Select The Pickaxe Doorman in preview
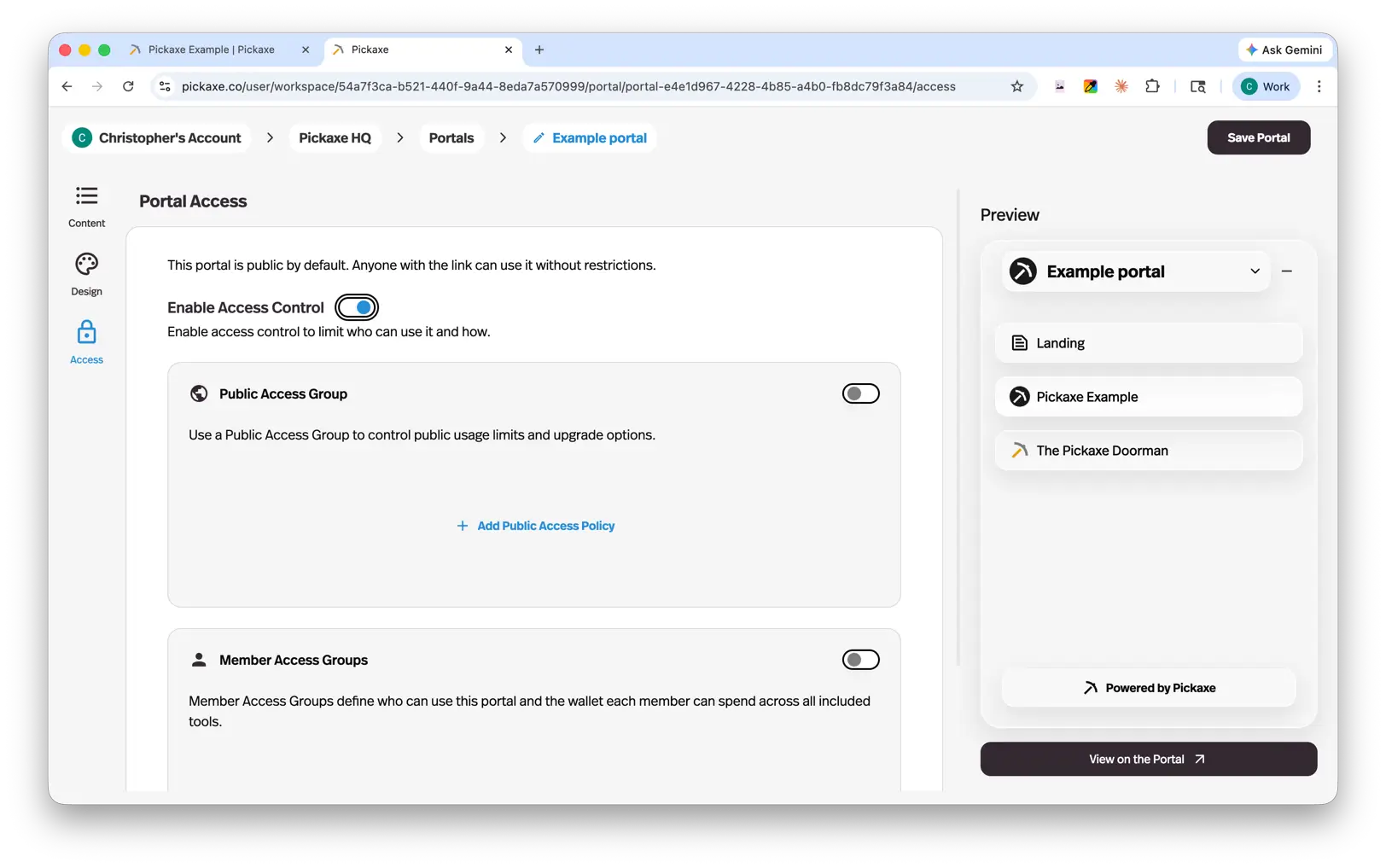The height and width of the screenshot is (868, 1386). coord(1148,451)
